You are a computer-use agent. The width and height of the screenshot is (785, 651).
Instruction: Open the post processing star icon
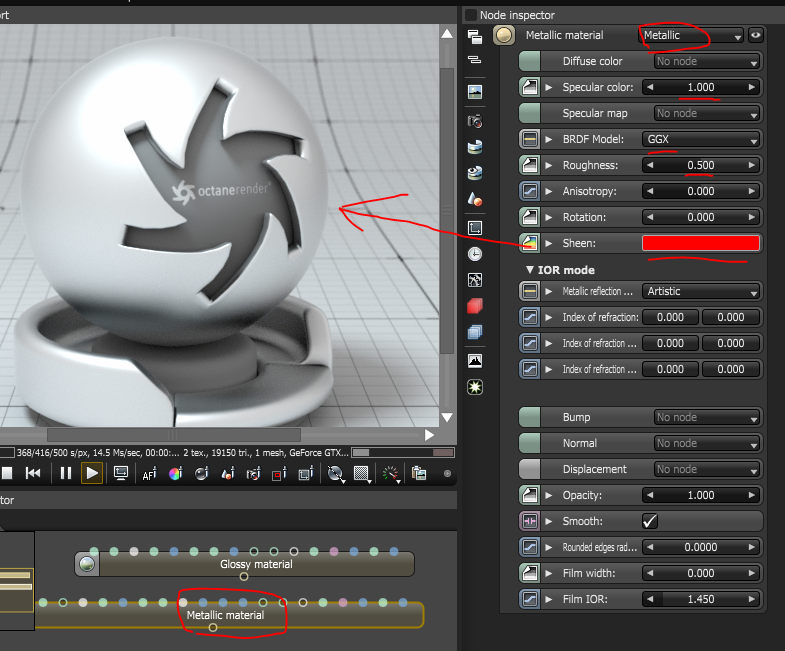[475, 387]
